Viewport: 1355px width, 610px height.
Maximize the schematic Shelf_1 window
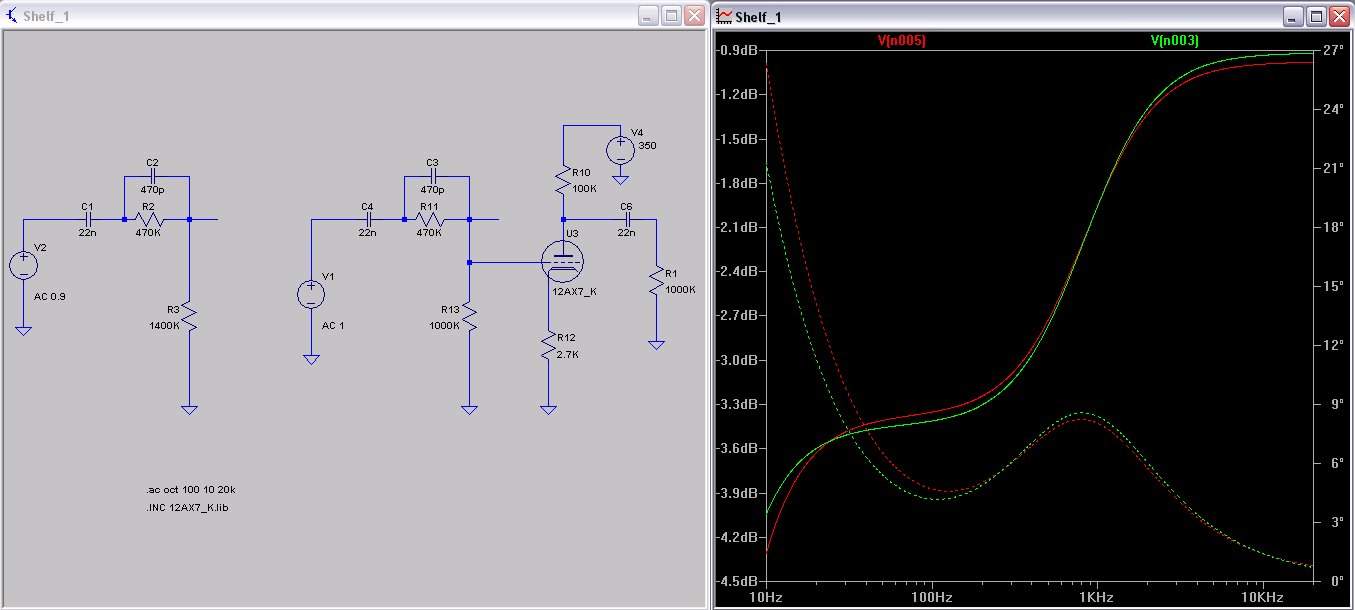(x=672, y=16)
